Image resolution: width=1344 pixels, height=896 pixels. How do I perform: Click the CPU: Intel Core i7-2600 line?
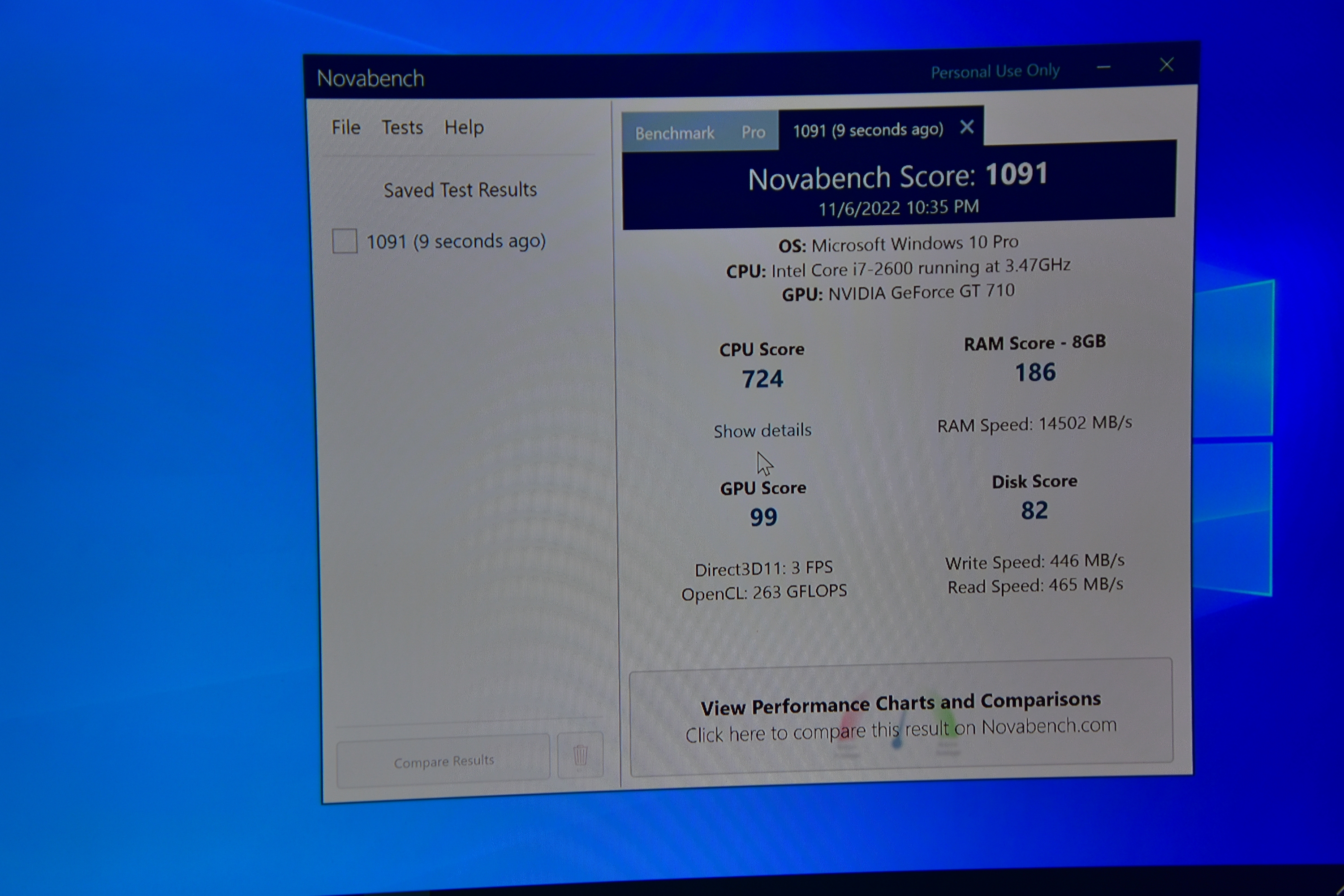click(898, 268)
